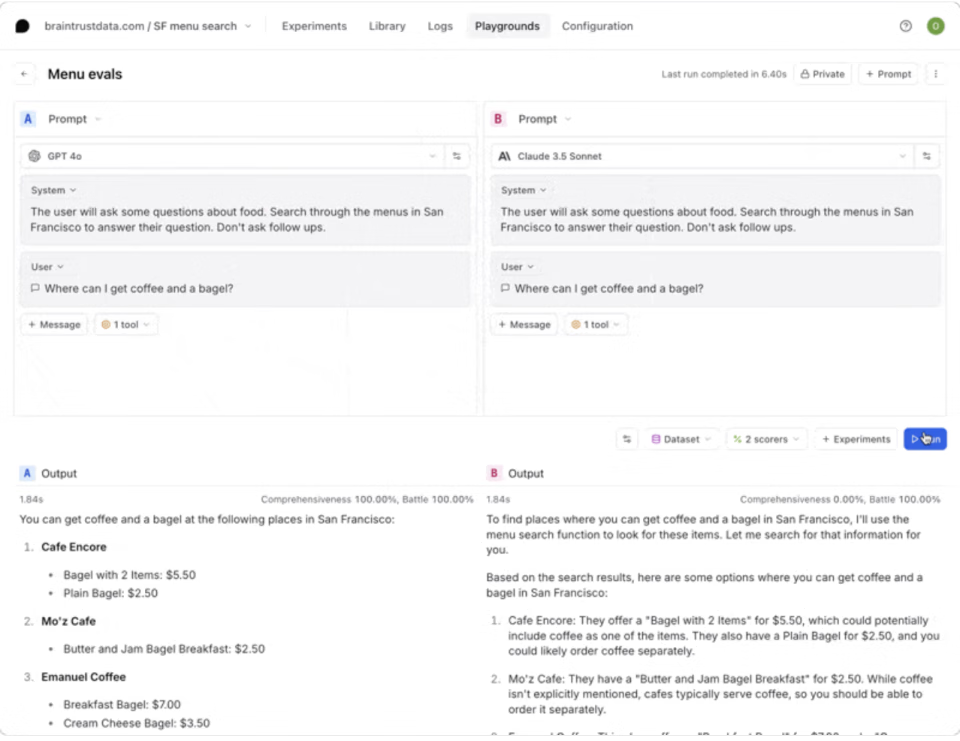This screenshot has width=960, height=741.
Task: Click the Braintrust logo icon
Action: coord(22,26)
